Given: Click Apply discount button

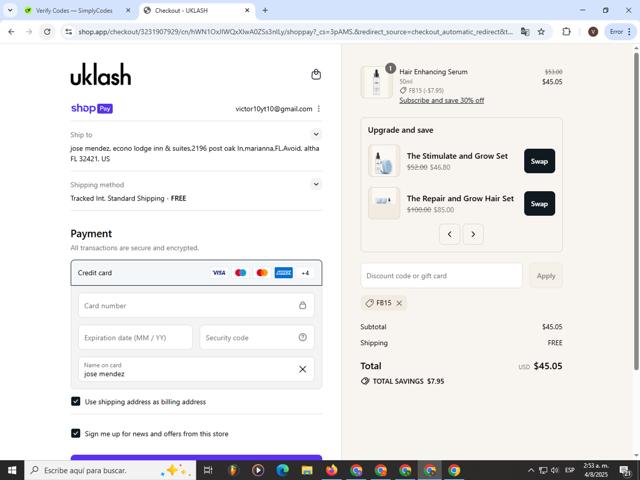Looking at the screenshot, I should 546,276.
